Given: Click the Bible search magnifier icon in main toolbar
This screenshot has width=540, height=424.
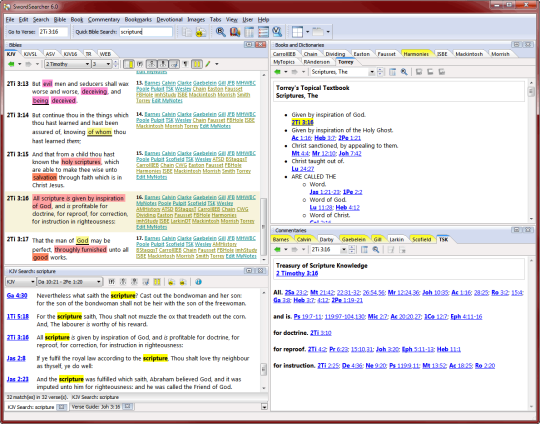Looking at the screenshot, I should 220,32.
